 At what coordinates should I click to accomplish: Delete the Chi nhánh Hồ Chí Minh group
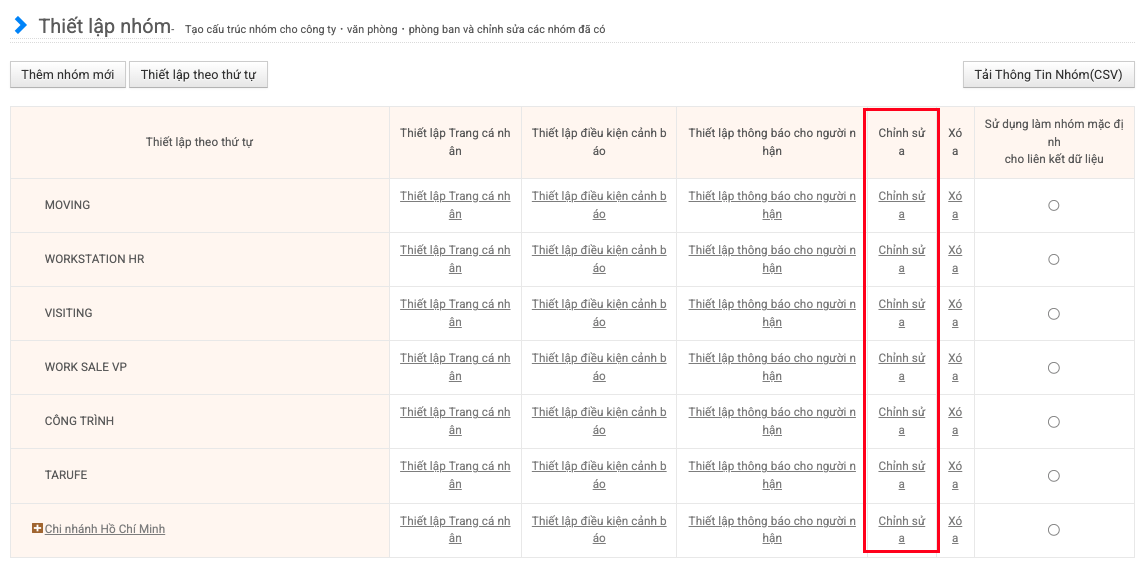click(955, 529)
